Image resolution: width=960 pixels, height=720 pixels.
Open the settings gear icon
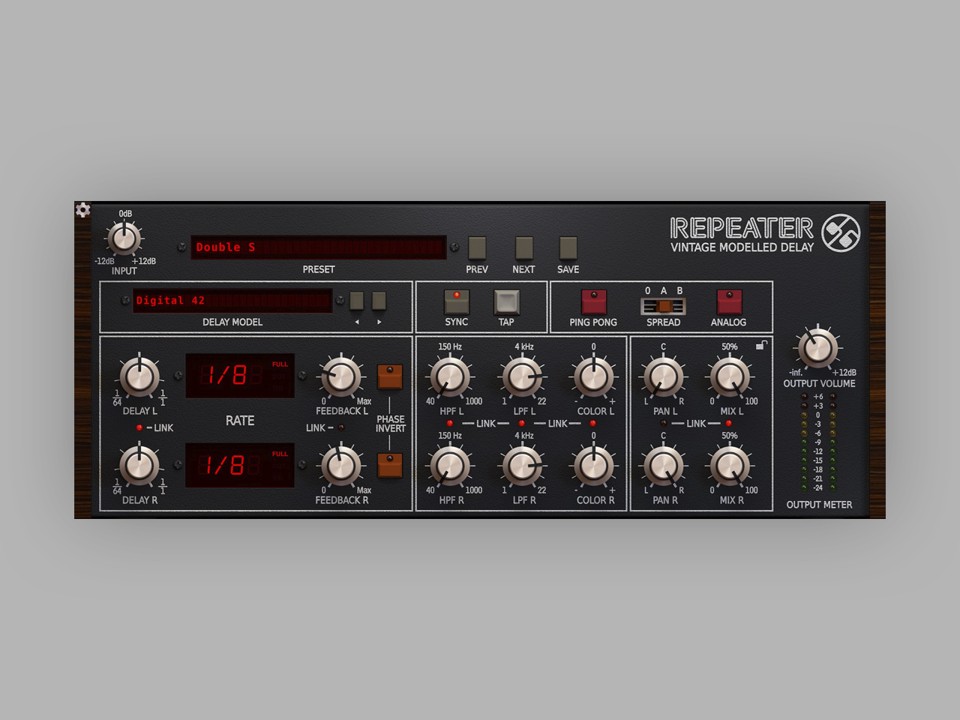pyautogui.click(x=83, y=210)
